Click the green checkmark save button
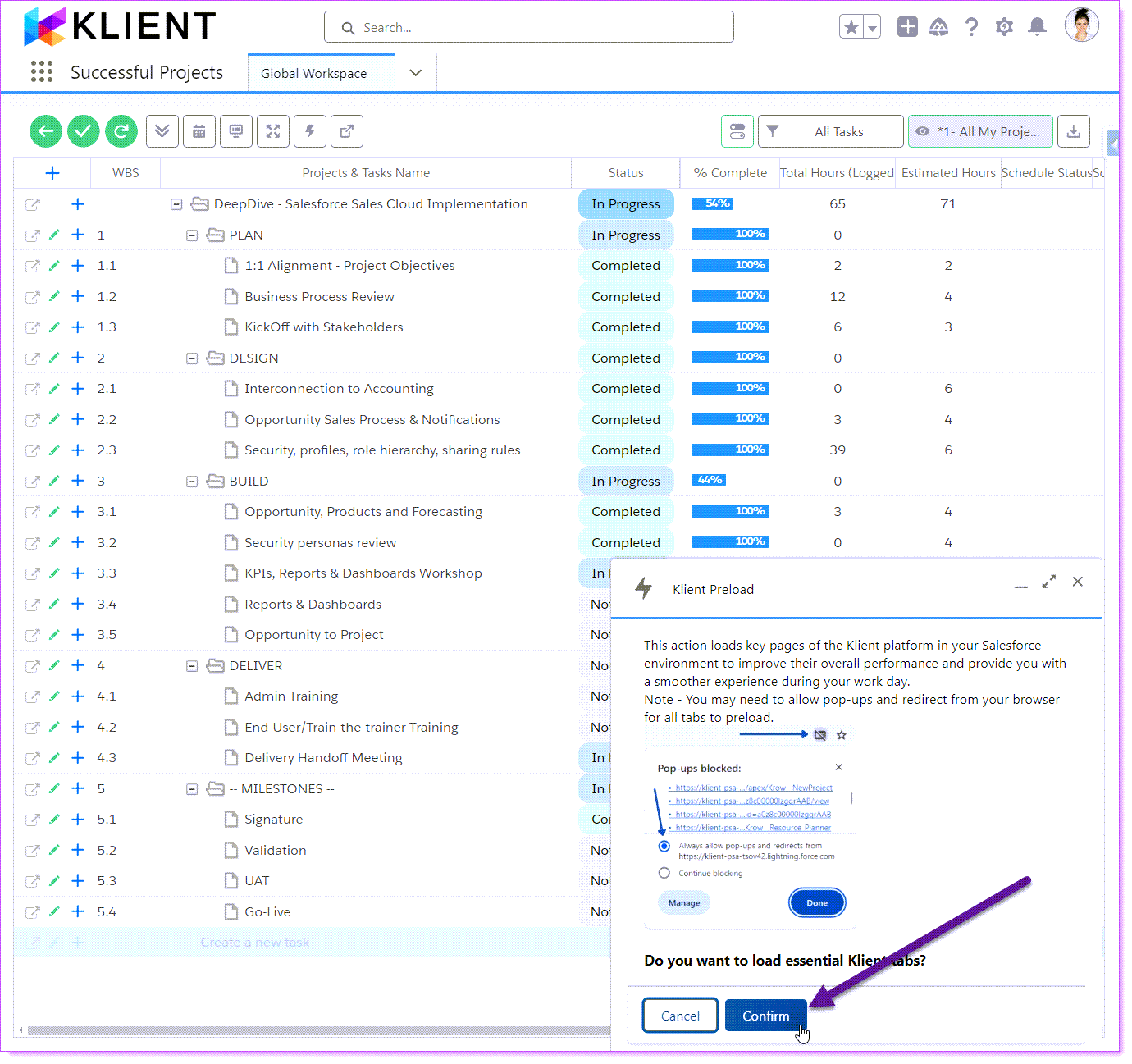 83,131
